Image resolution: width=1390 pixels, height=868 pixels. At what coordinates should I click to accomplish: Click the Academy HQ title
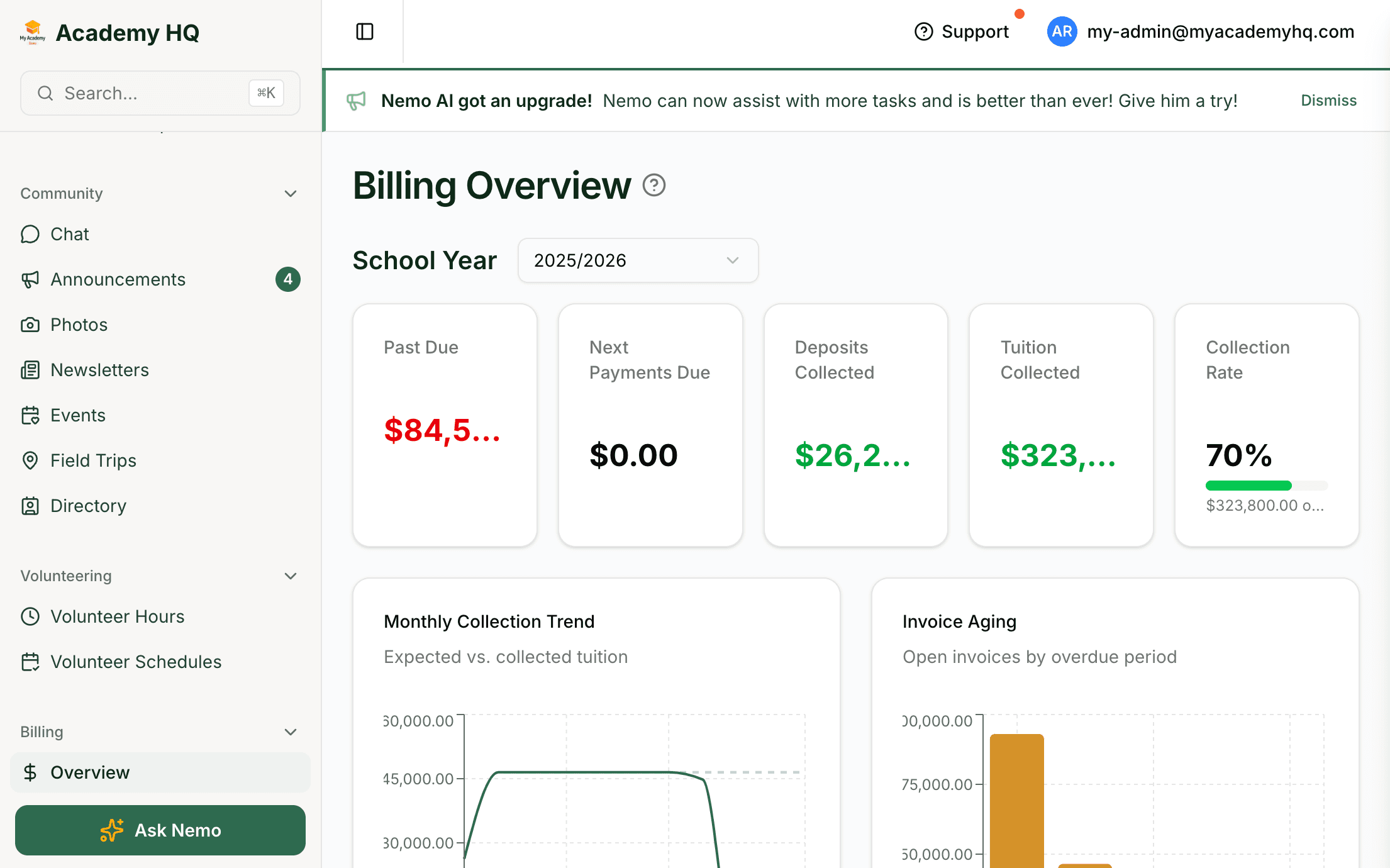(x=128, y=33)
